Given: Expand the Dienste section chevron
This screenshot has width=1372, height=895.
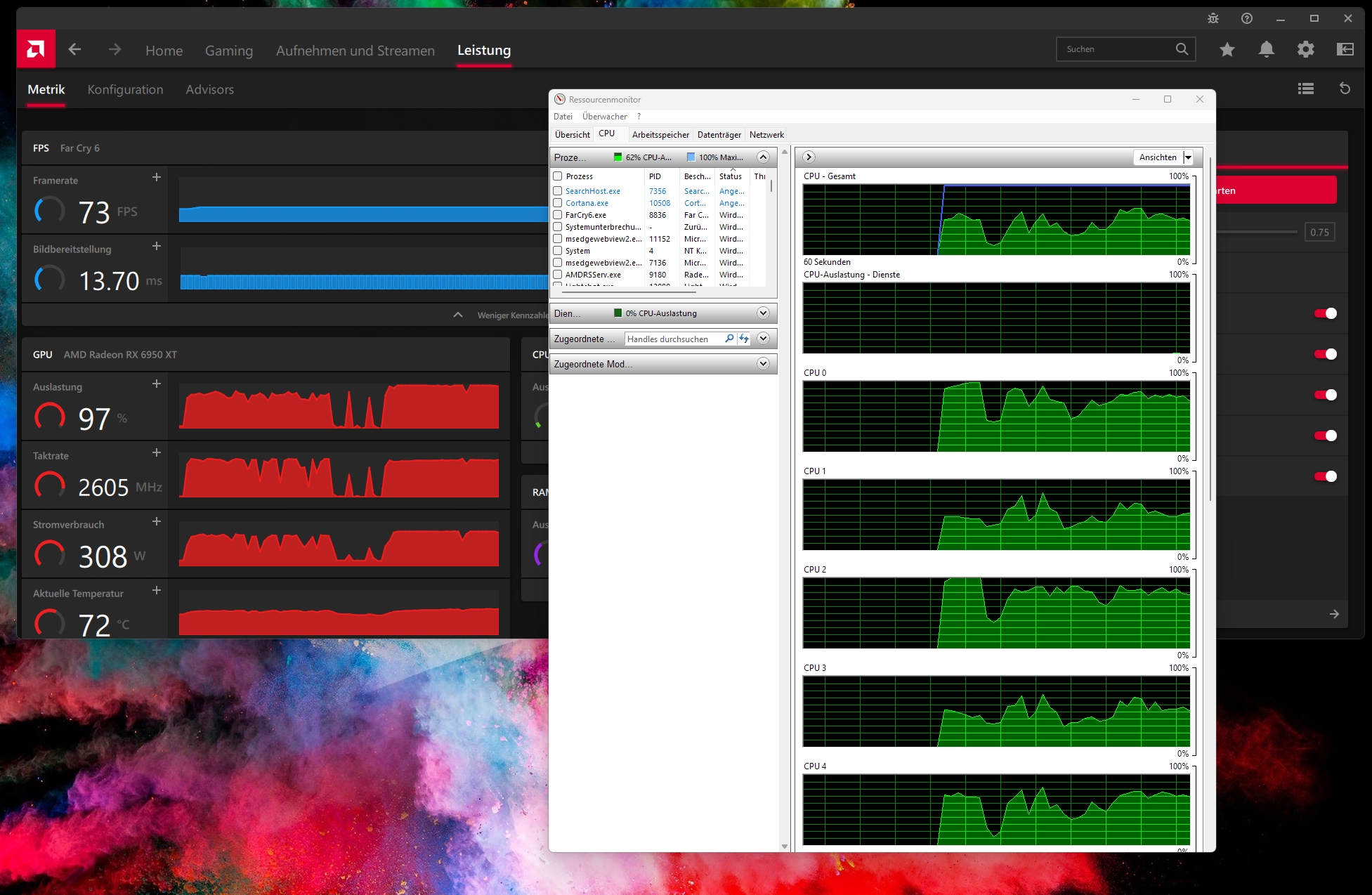Looking at the screenshot, I should tap(763, 313).
